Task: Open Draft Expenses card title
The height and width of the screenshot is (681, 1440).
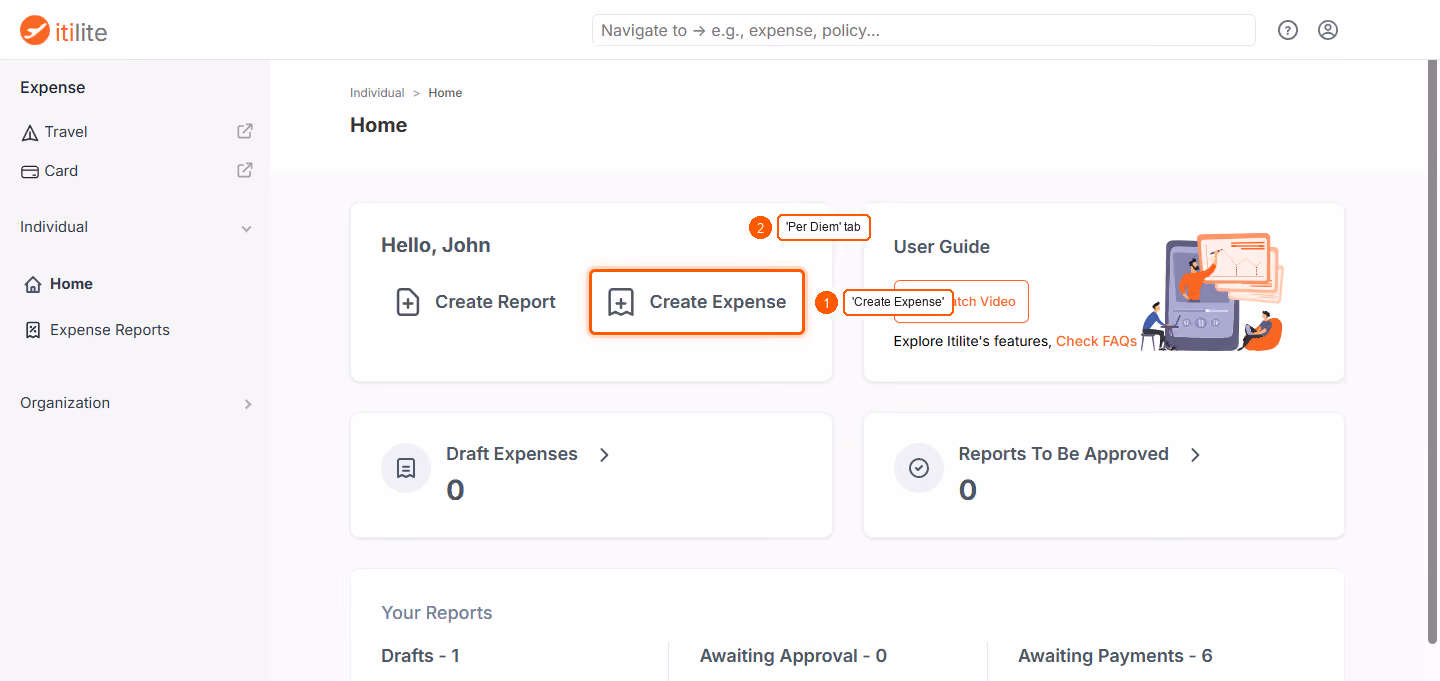Action: (x=512, y=454)
